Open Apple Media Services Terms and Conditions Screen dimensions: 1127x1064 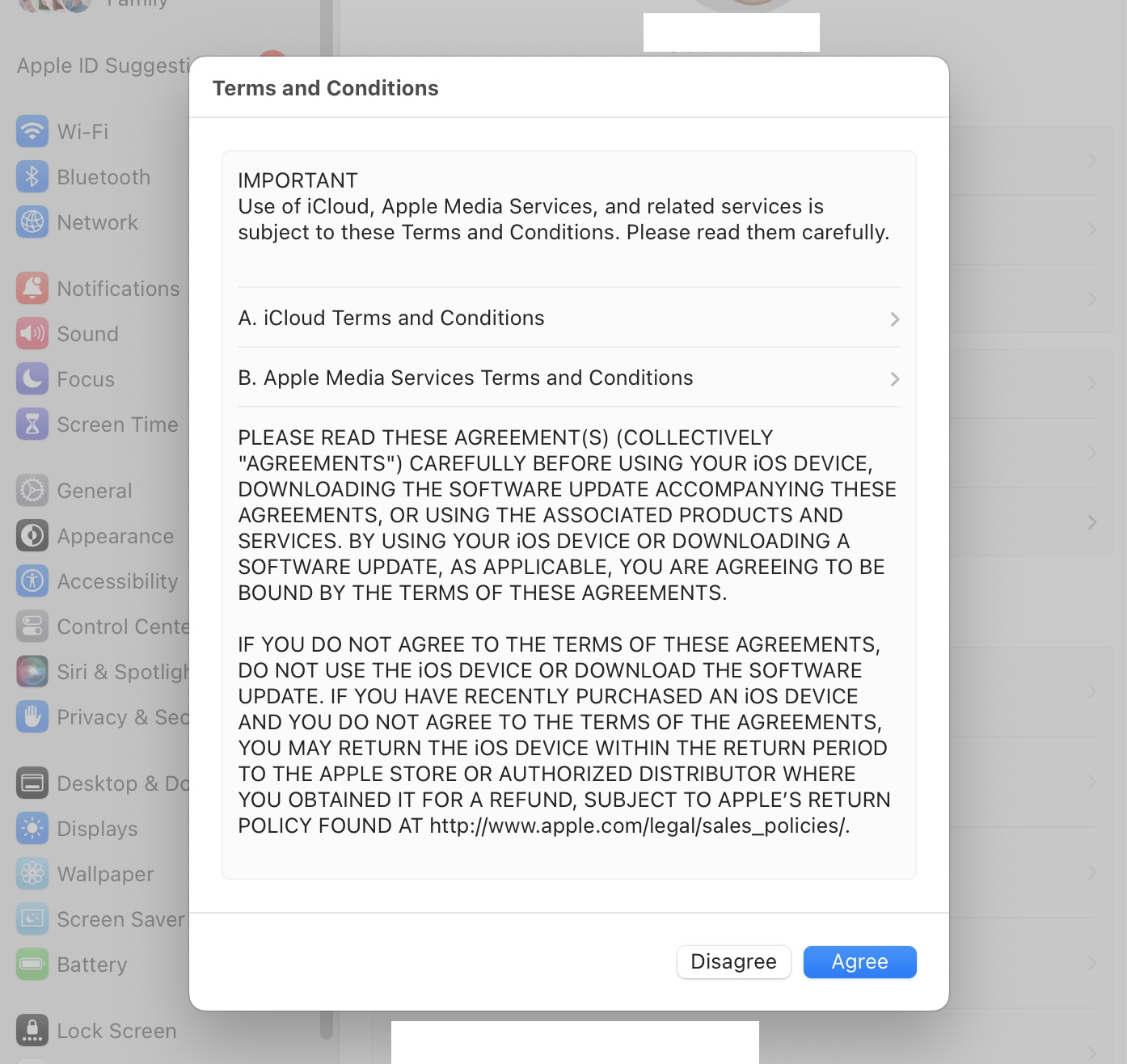coord(569,378)
